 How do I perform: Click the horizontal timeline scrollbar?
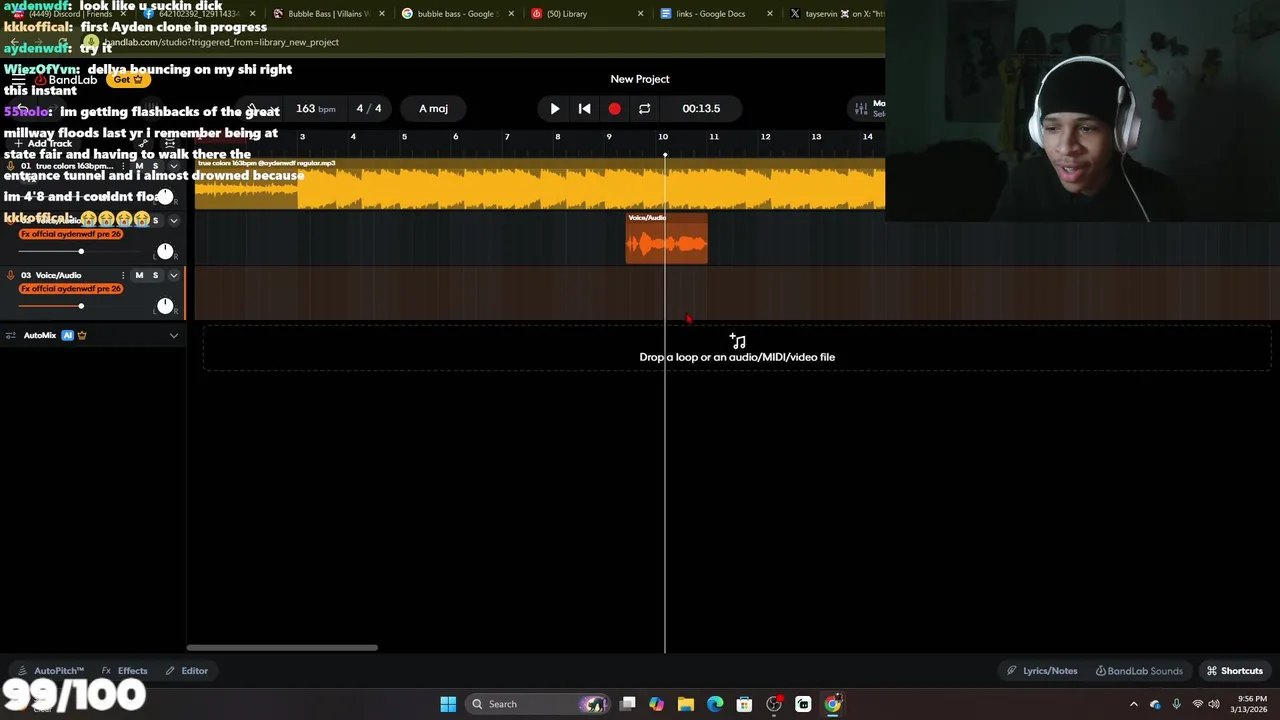pyautogui.click(x=282, y=647)
